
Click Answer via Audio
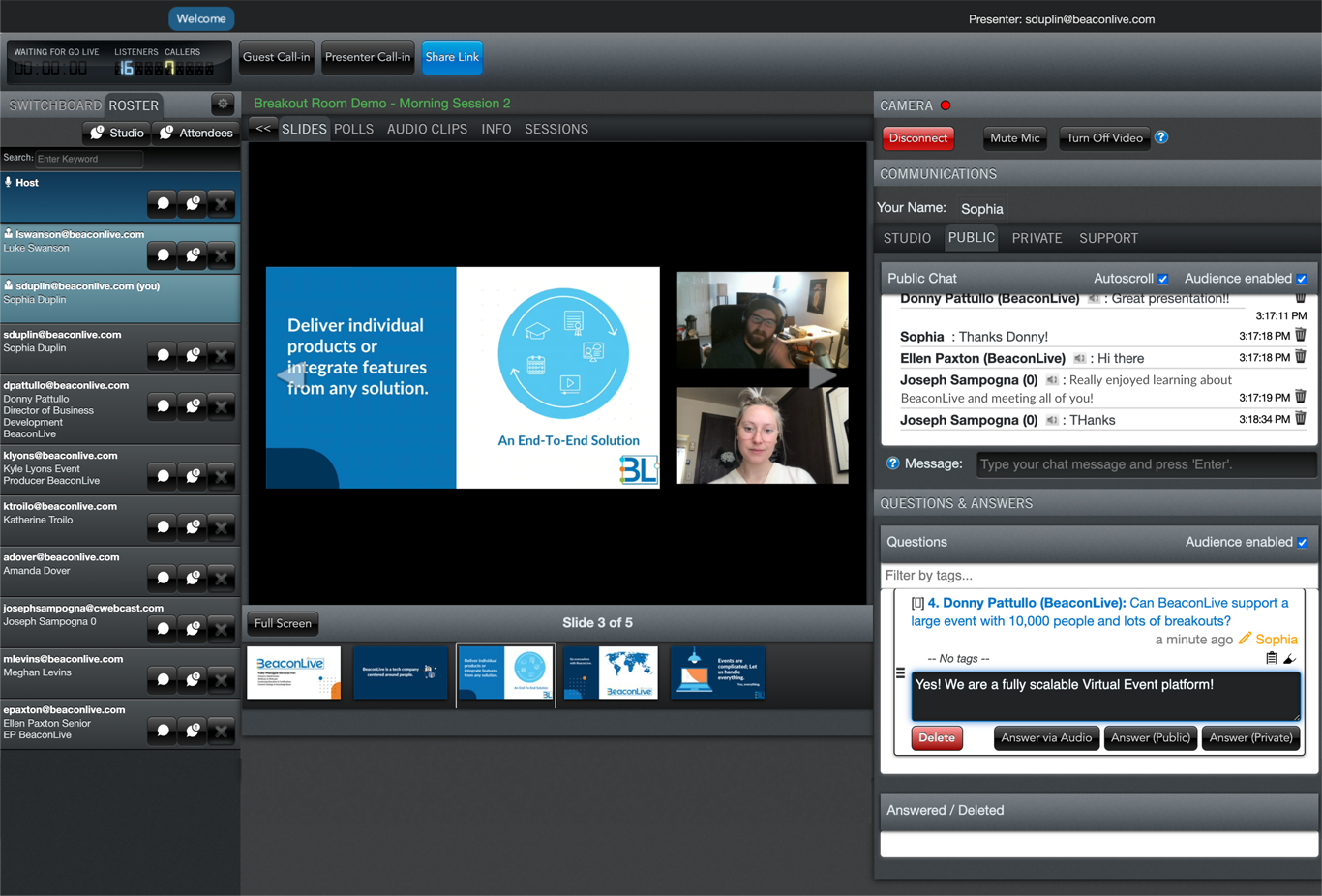(1046, 737)
